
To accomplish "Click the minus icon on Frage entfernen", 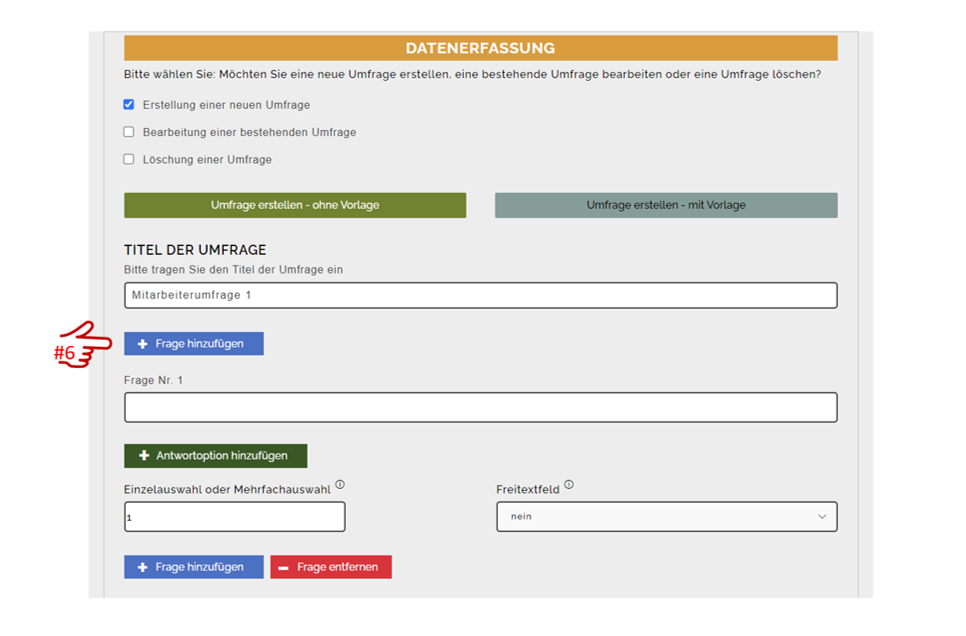I will (283, 568).
